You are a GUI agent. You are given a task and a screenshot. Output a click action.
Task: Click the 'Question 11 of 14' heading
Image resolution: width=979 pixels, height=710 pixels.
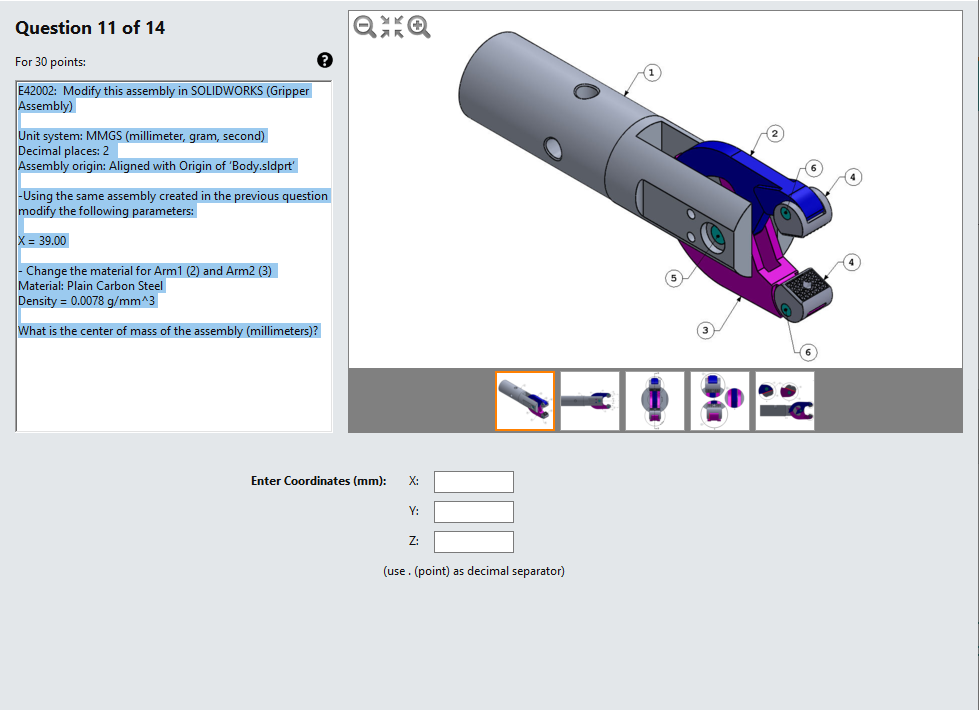click(90, 28)
